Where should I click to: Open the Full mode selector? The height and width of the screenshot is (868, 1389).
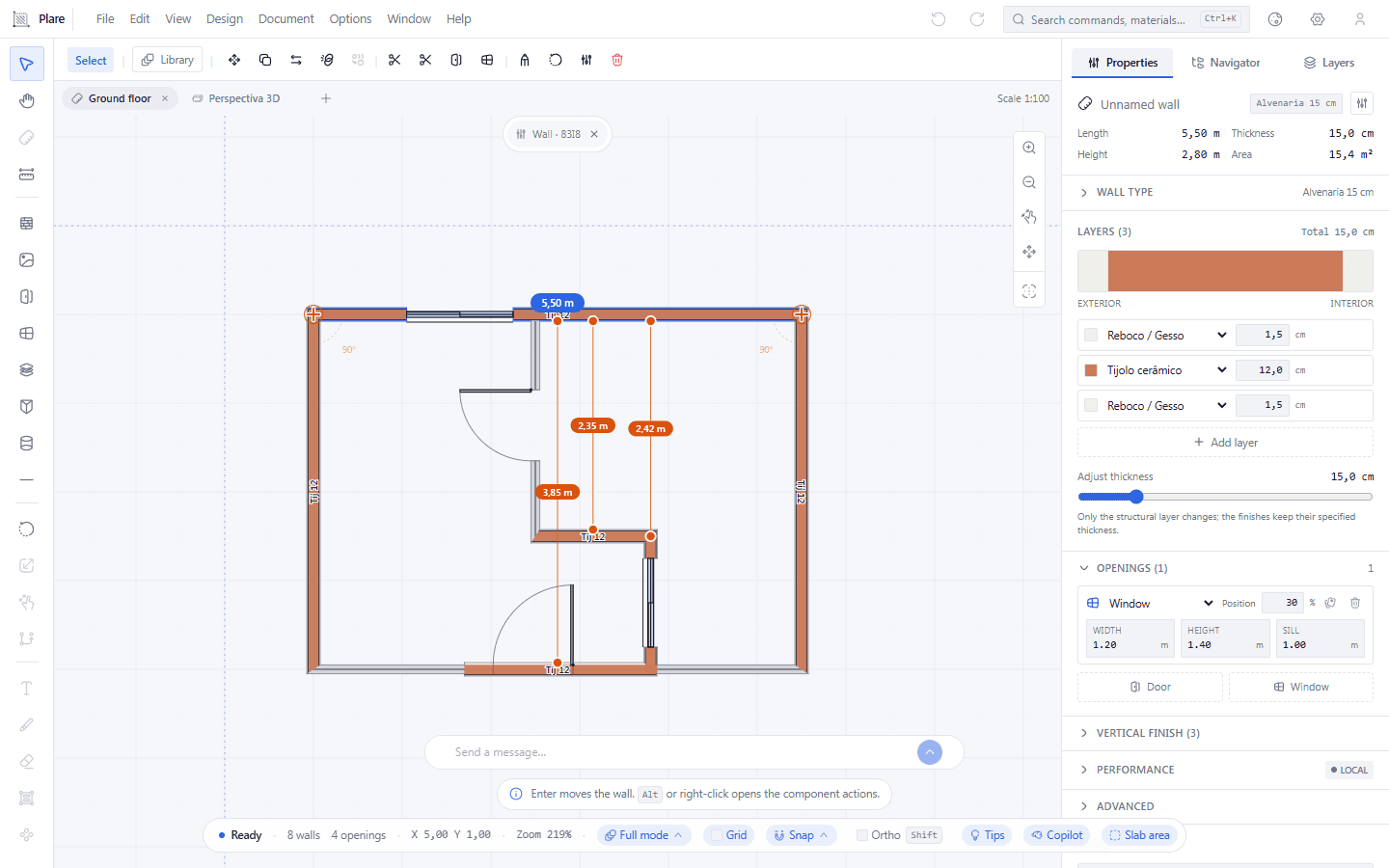point(643,835)
